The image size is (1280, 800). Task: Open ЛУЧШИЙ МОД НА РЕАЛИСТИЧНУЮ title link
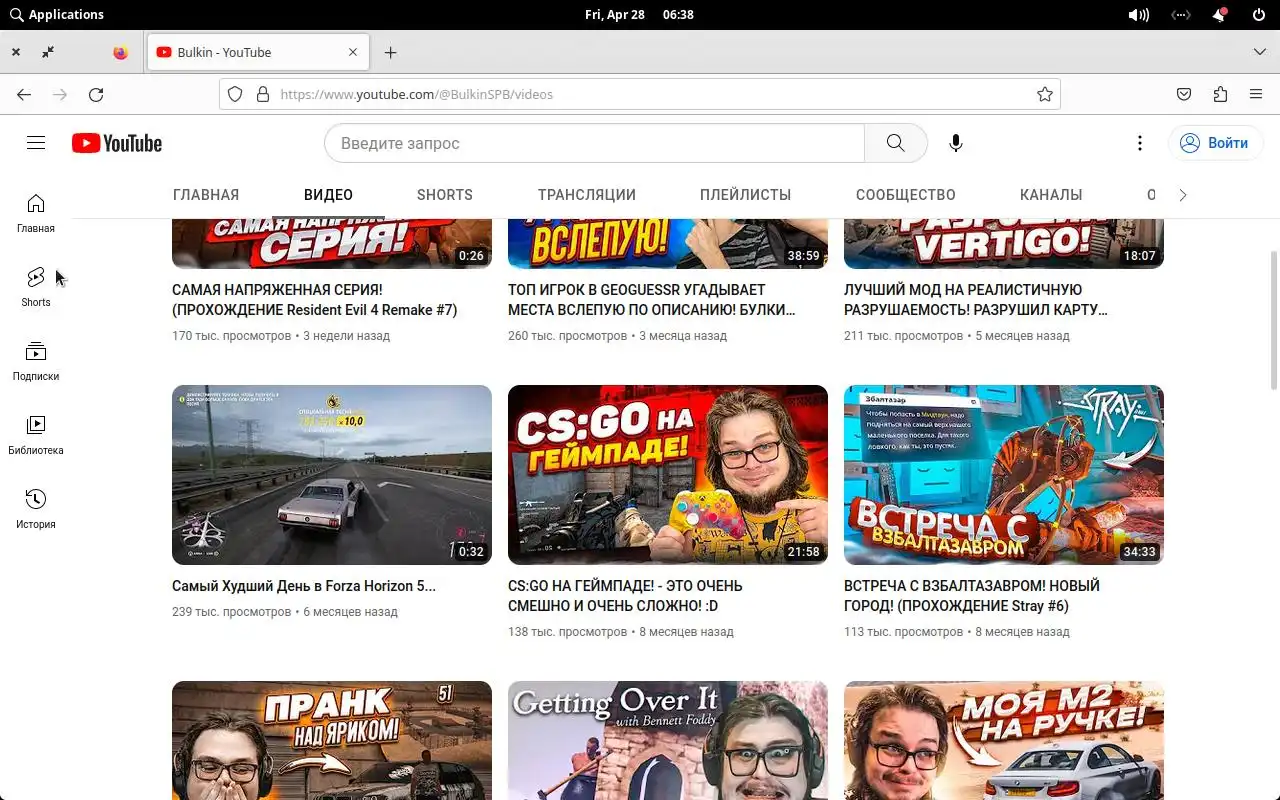(x=976, y=300)
